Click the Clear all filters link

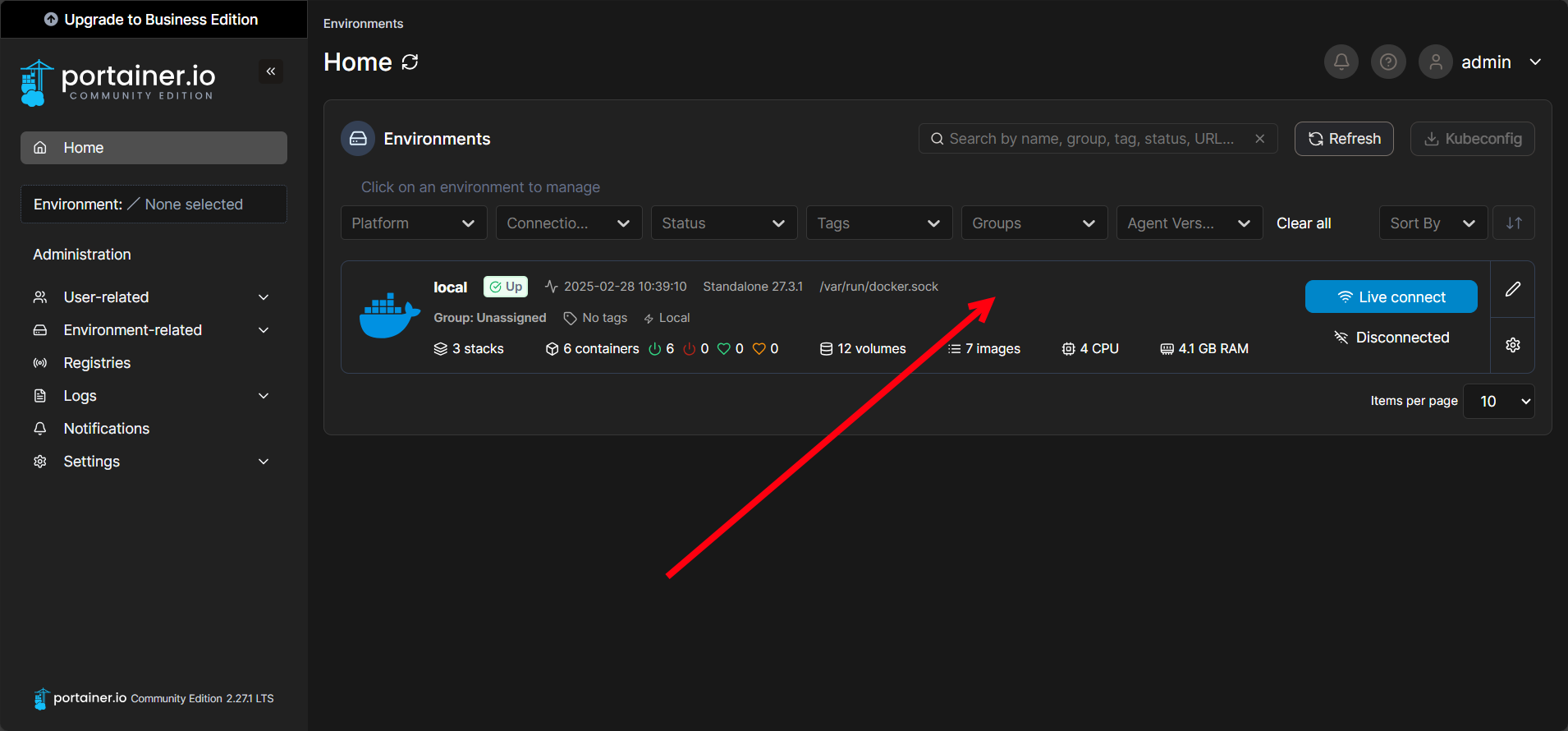pos(1304,223)
